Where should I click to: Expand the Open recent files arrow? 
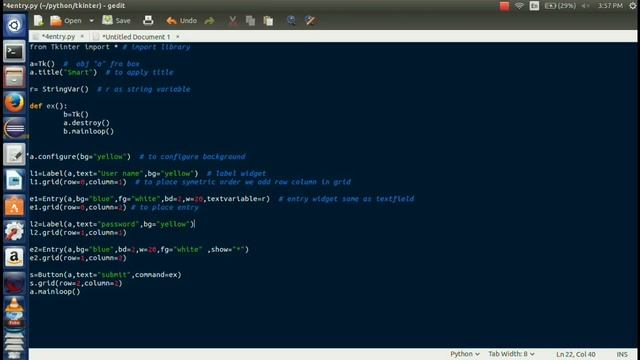click(x=91, y=20)
